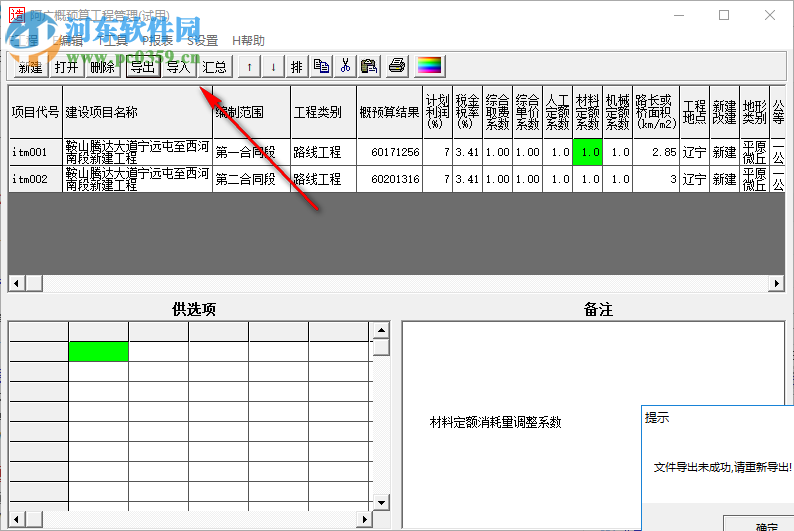
Task: Select the itm001 project code cell
Action: coord(35,152)
